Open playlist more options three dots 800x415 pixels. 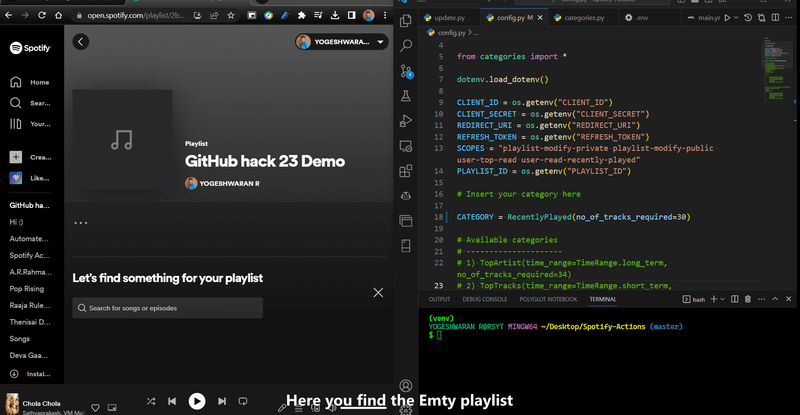(81, 223)
